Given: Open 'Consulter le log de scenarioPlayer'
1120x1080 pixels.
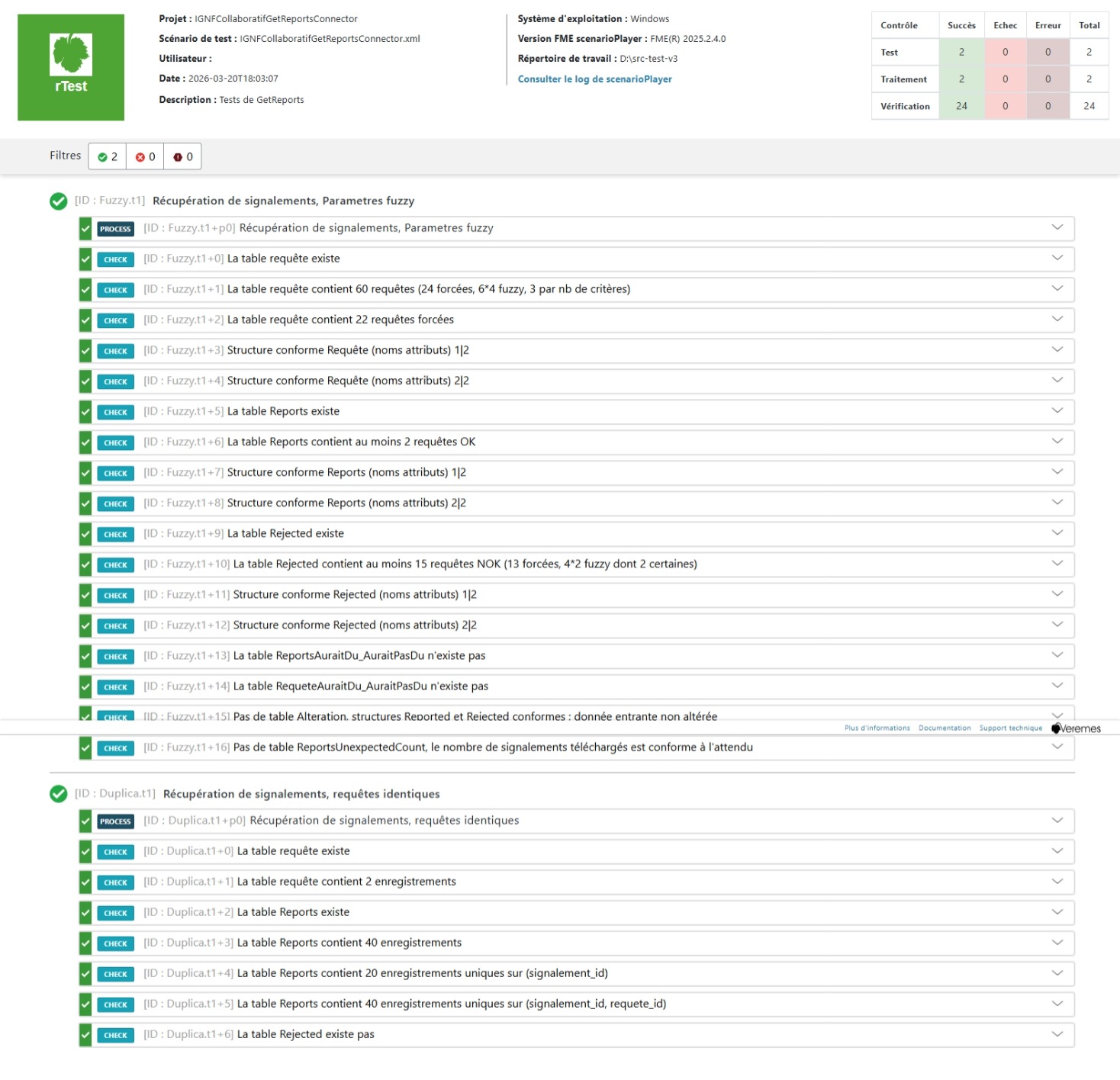Looking at the screenshot, I should point(594,79).
